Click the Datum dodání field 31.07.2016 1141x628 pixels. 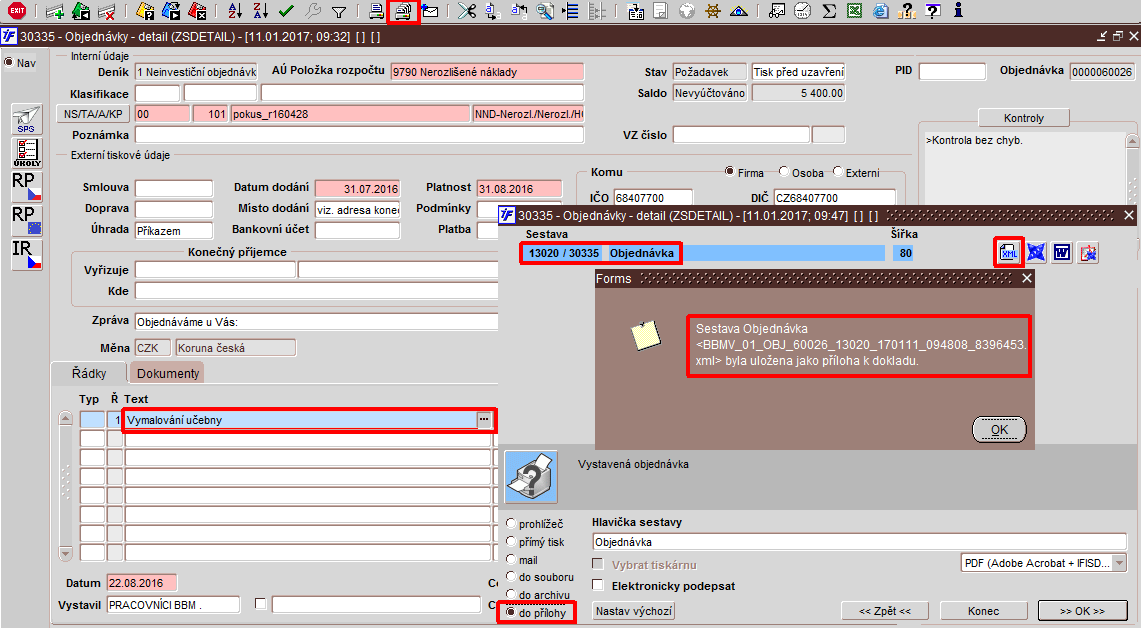click(x=357, y=188)
